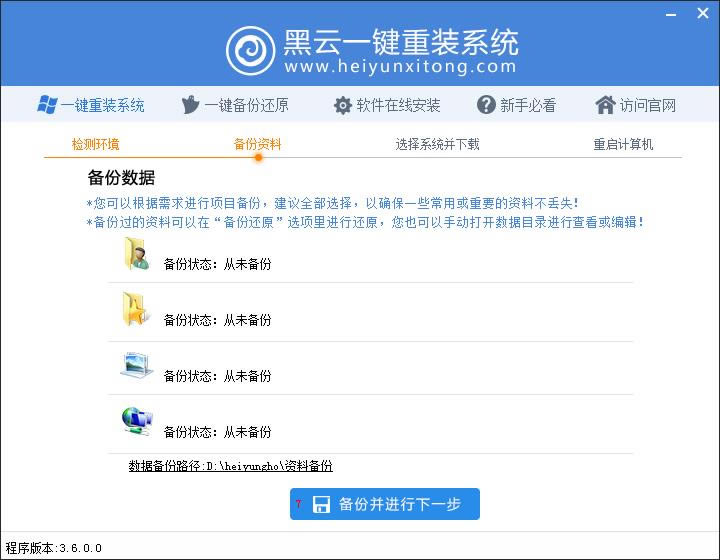This screenshot has width=720, height=560.
Task: Click the 程序版本:3.6.0.0 status text
Action: coord(54,548)
